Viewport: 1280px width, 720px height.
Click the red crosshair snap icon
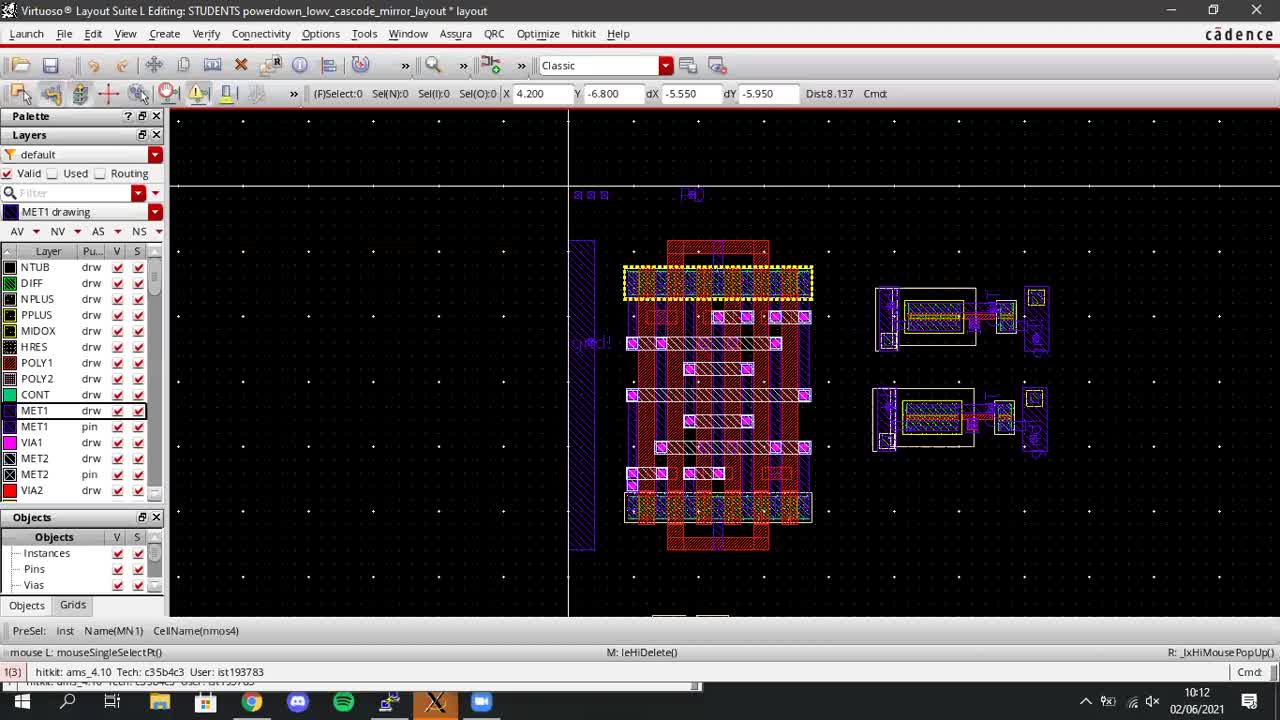pyautogui.click(x=108, y=93)
